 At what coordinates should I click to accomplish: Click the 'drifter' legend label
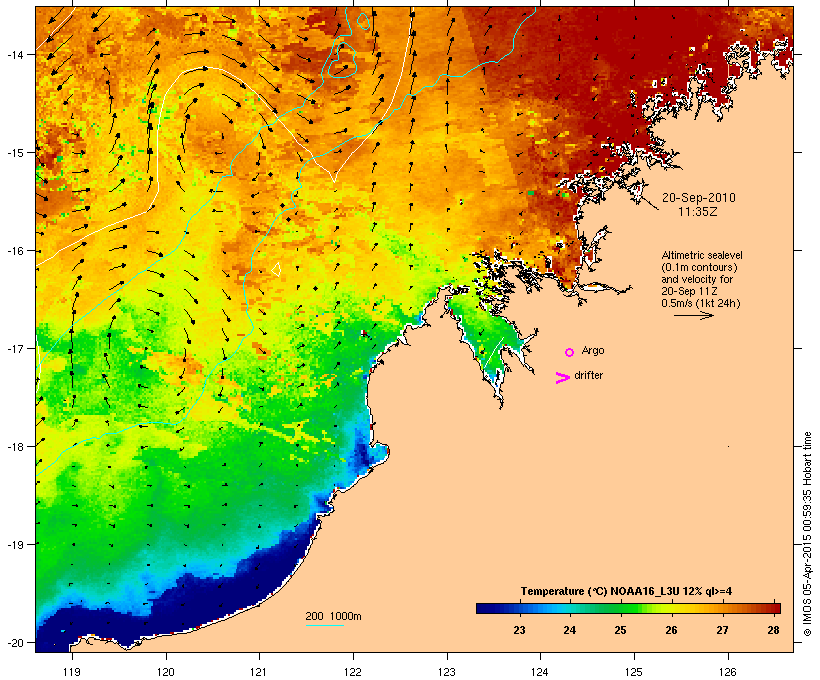(588, 376)
